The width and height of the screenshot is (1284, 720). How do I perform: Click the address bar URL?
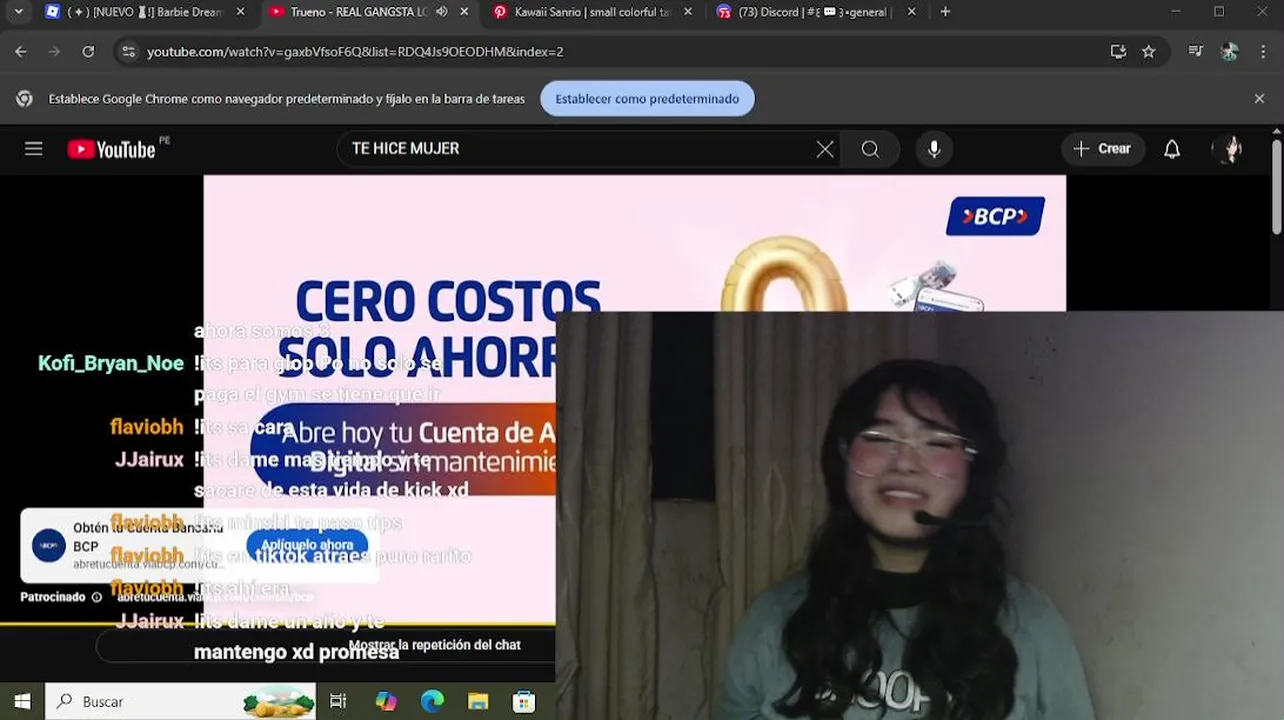(355, 51)
